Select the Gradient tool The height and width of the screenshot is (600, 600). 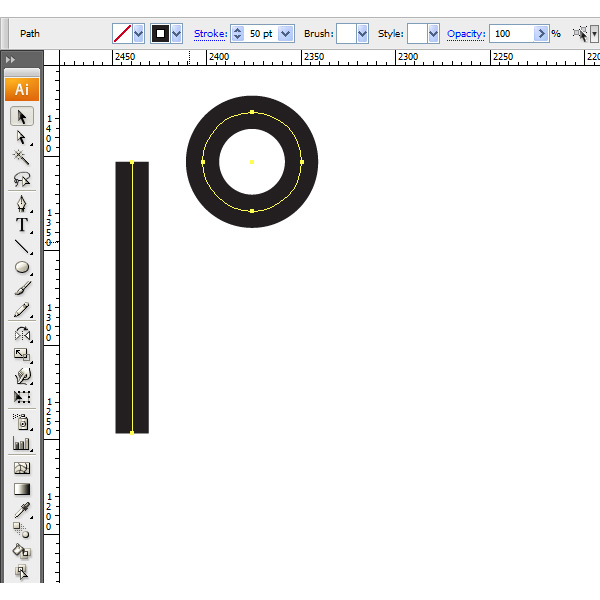pos(22,490)
